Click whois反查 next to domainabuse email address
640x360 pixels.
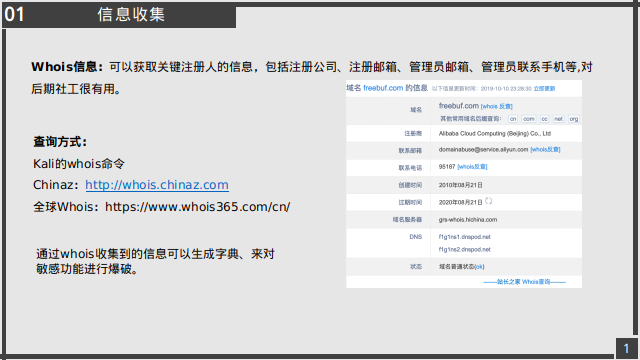coord(545,150)
